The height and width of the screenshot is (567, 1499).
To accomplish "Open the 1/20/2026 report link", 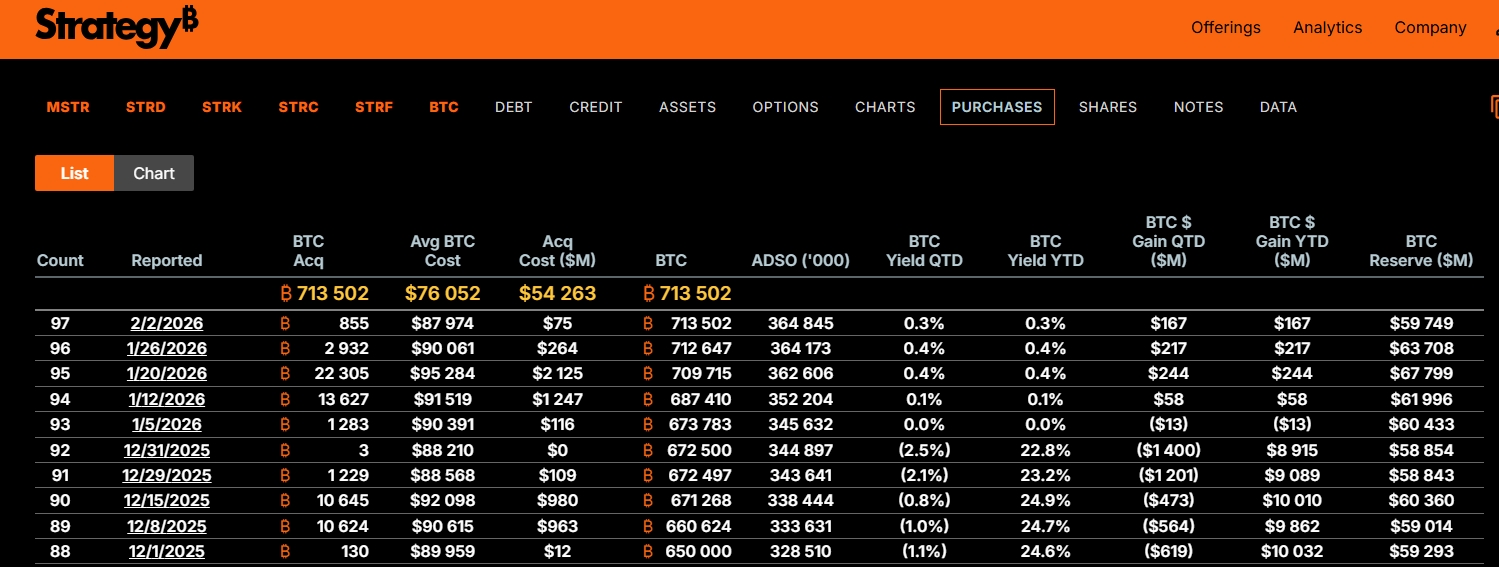I will tap(167, 373).
